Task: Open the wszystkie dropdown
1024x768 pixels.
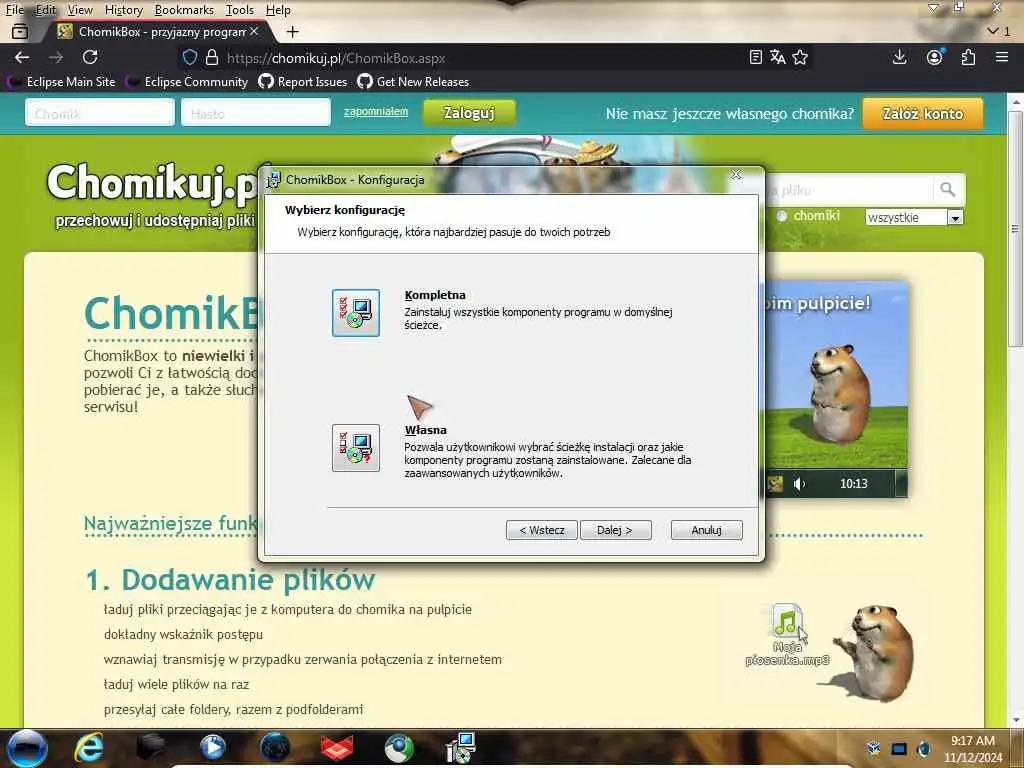Action: [x=914, y=217]
